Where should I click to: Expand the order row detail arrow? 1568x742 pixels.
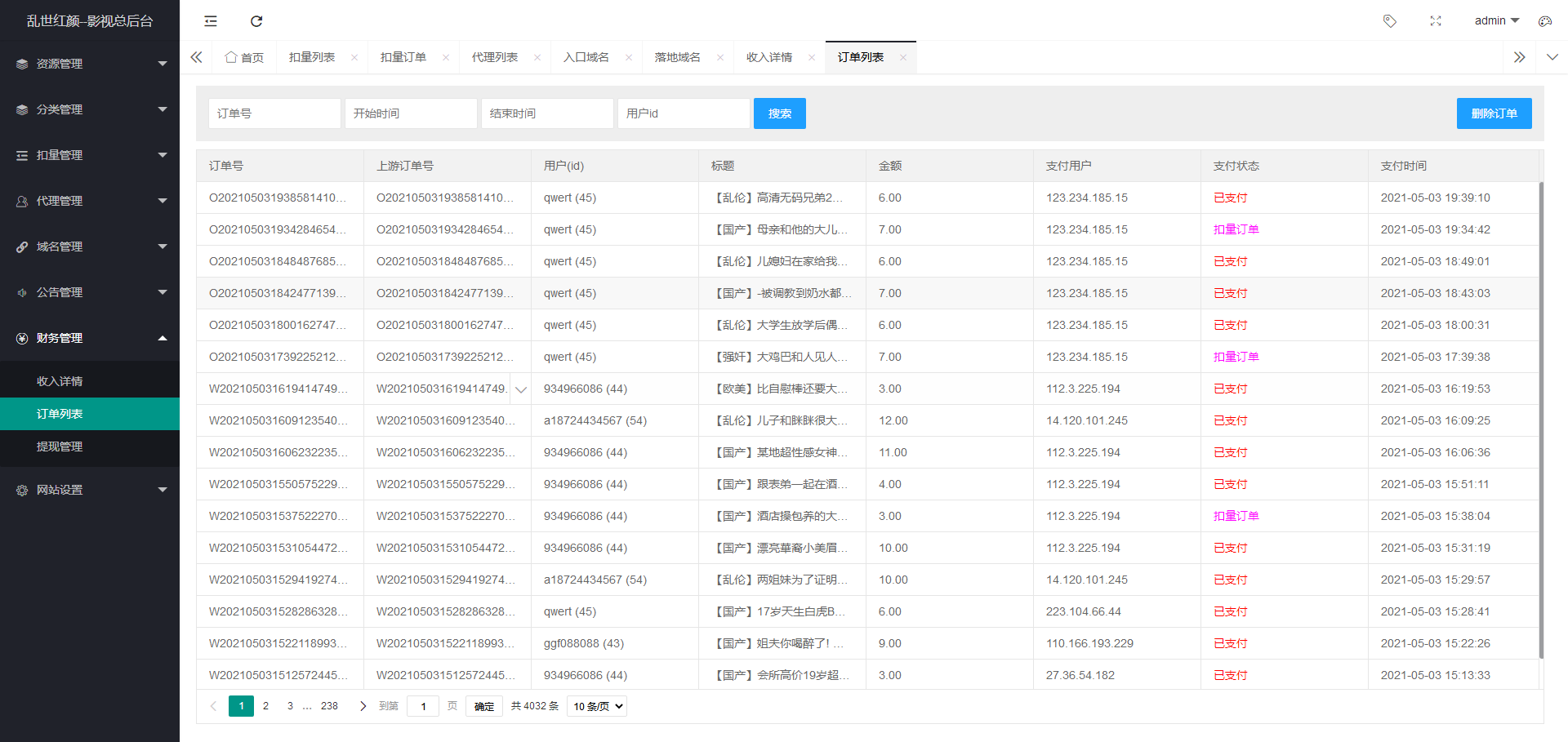pos(521,389)
